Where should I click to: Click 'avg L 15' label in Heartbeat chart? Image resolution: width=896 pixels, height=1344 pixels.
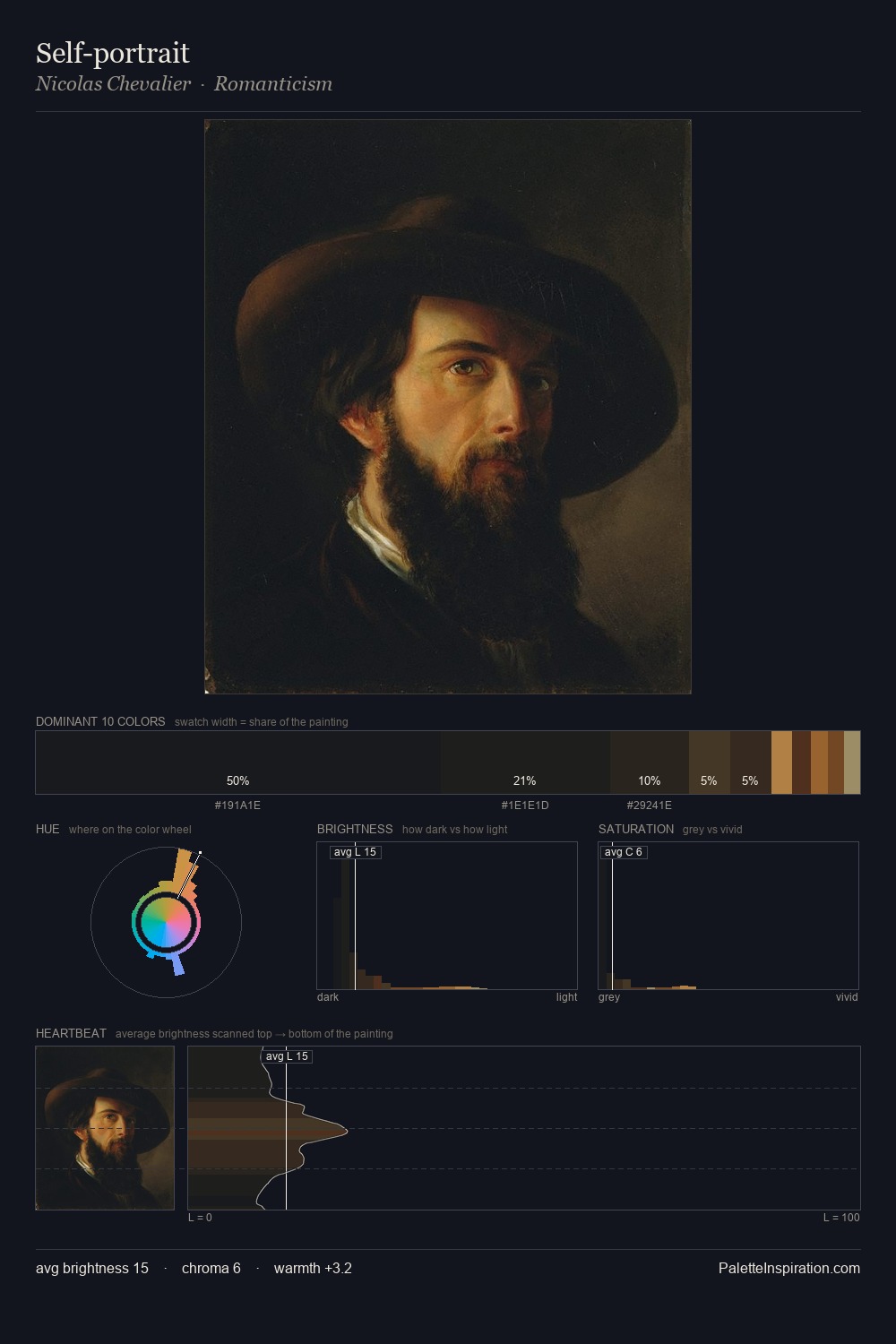pyautogui.click(x=286, y=1056)
